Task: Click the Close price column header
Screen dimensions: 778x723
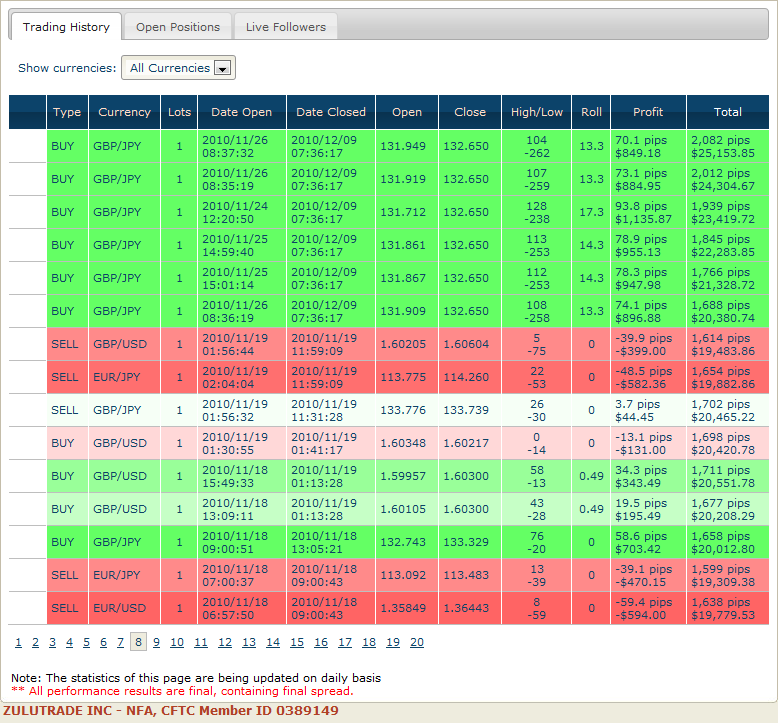Action: click(470, 112)
